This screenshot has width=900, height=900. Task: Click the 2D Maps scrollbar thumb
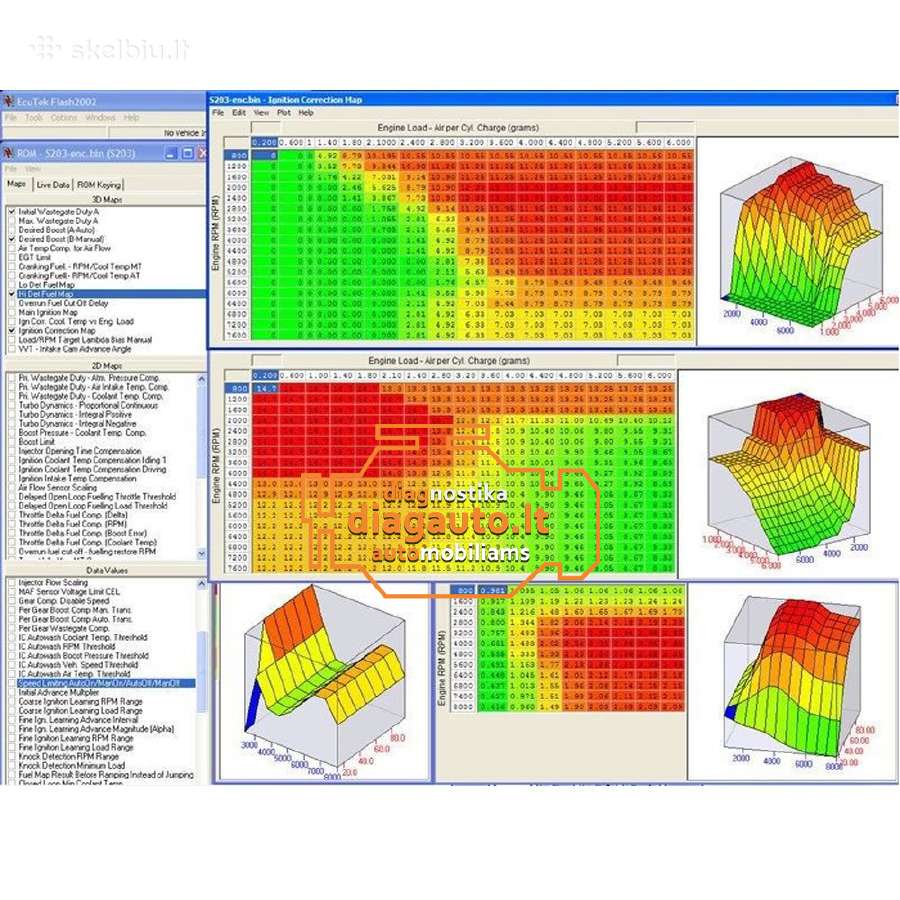tap(201, 430)
